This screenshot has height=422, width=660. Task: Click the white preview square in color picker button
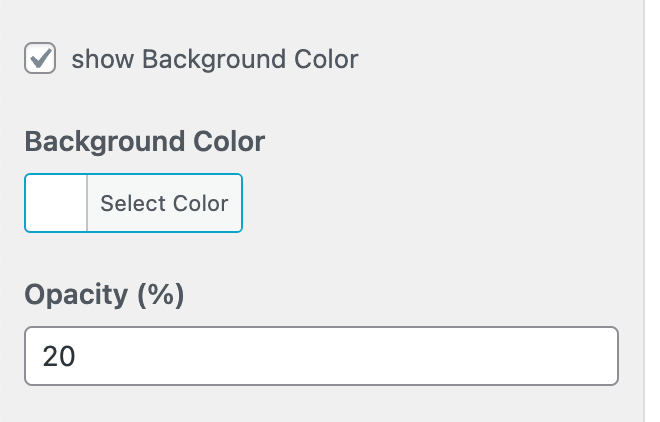click(x=56, y=204)
